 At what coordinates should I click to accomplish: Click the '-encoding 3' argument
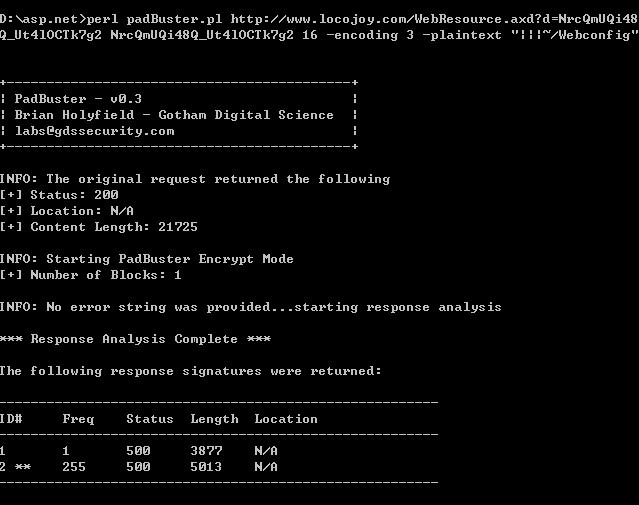(370, 35)
